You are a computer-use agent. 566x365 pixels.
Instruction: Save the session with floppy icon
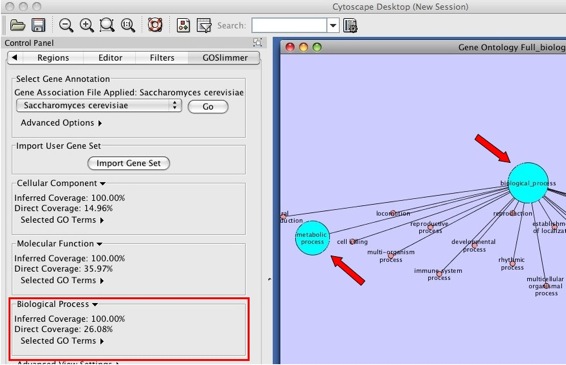(38, 25)
